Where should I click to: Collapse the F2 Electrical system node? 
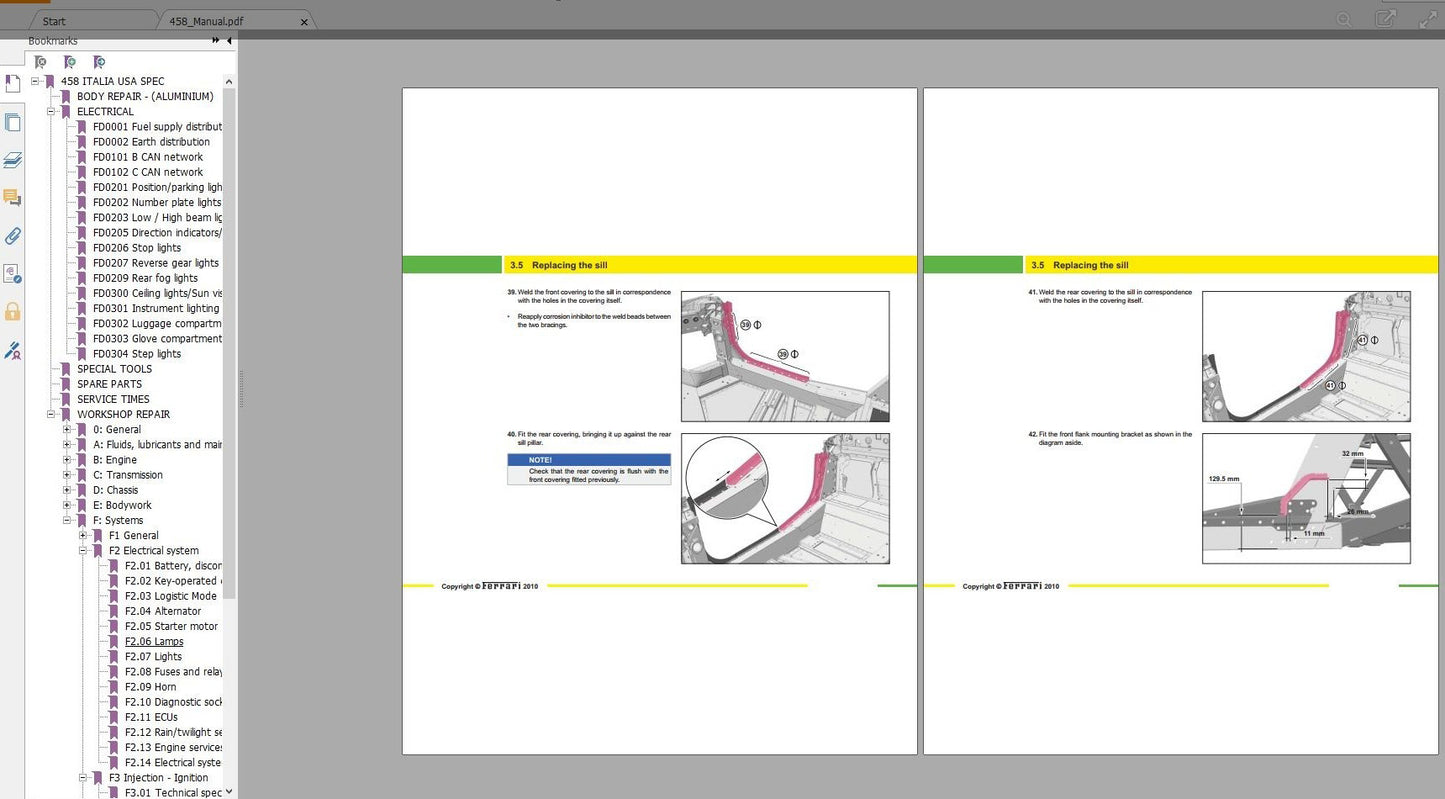84,551
